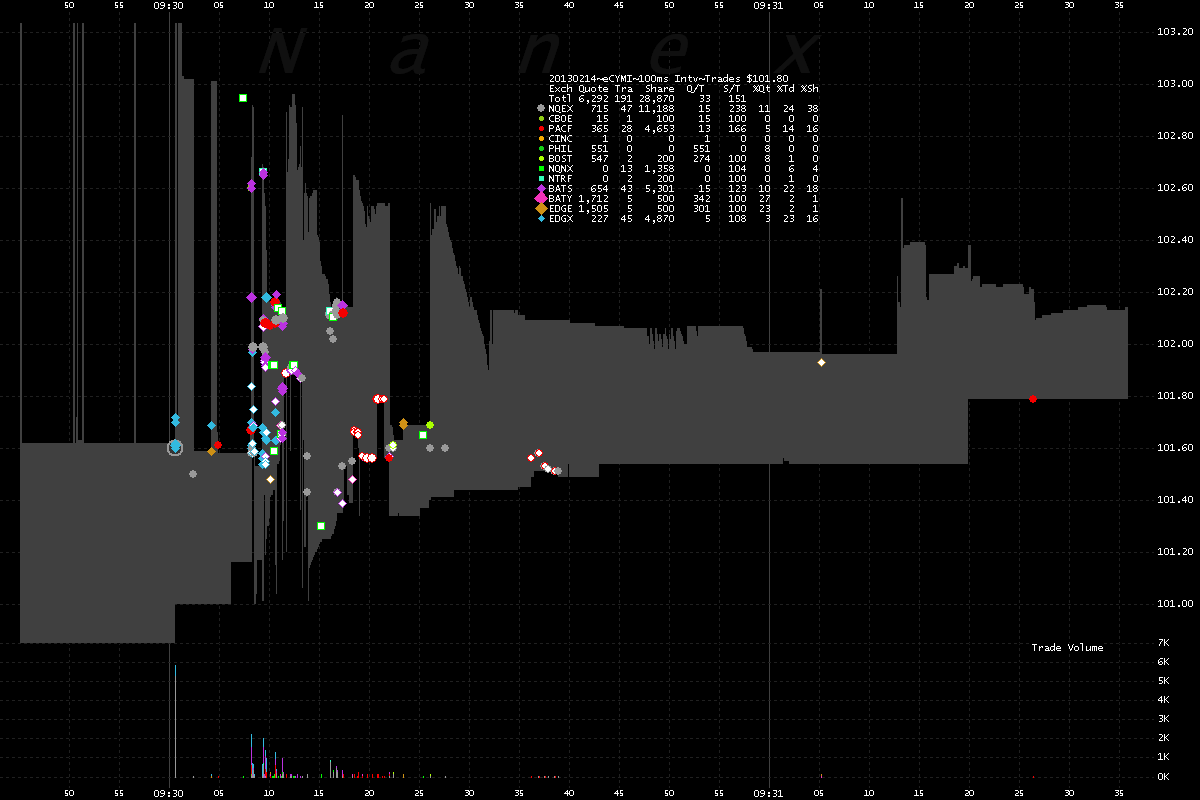Click the 103.00 price axis label
This screenshot has height=800, width=1200.
pos(1173,84)
